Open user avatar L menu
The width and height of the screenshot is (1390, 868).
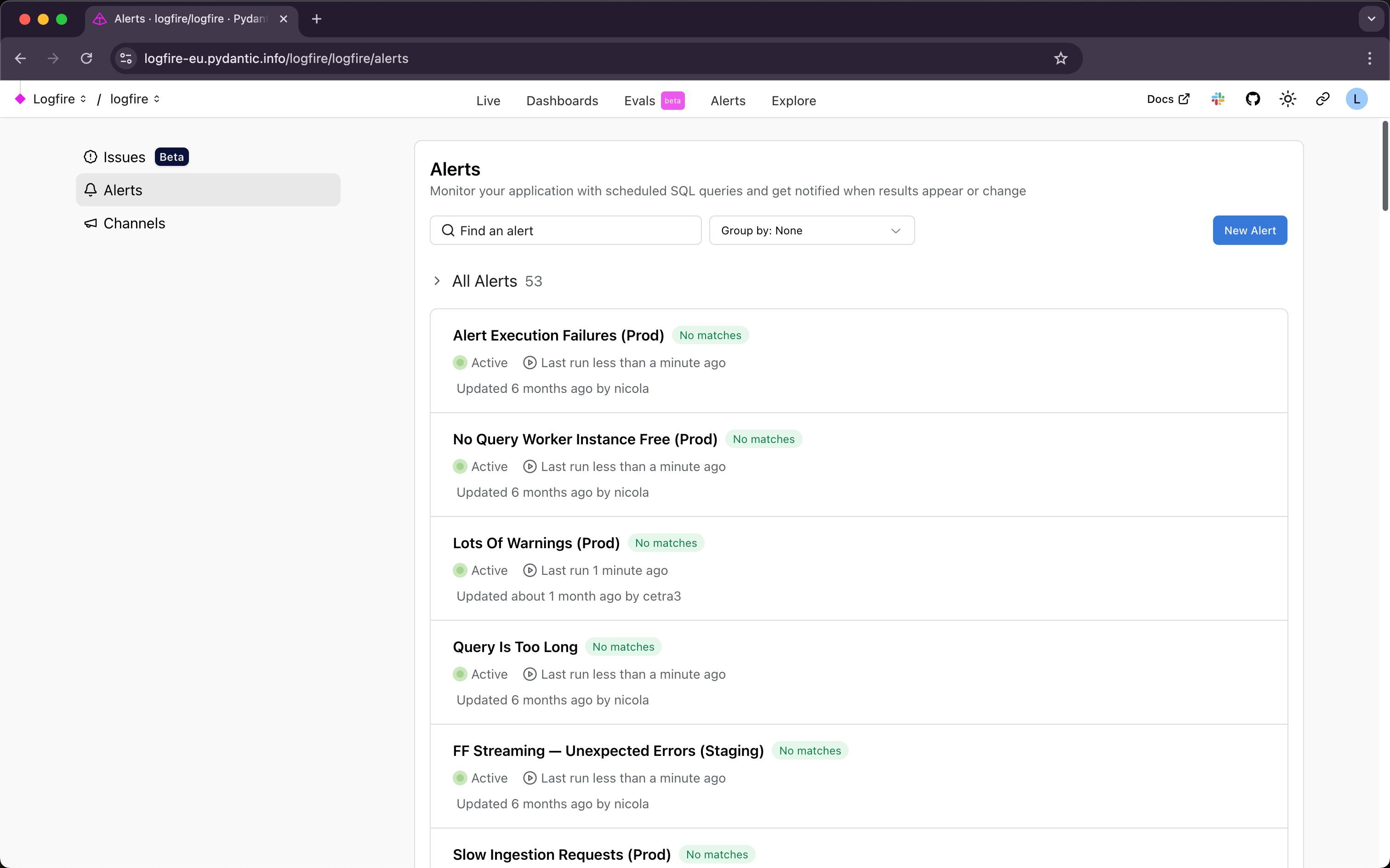click(x=1357, y=99)
